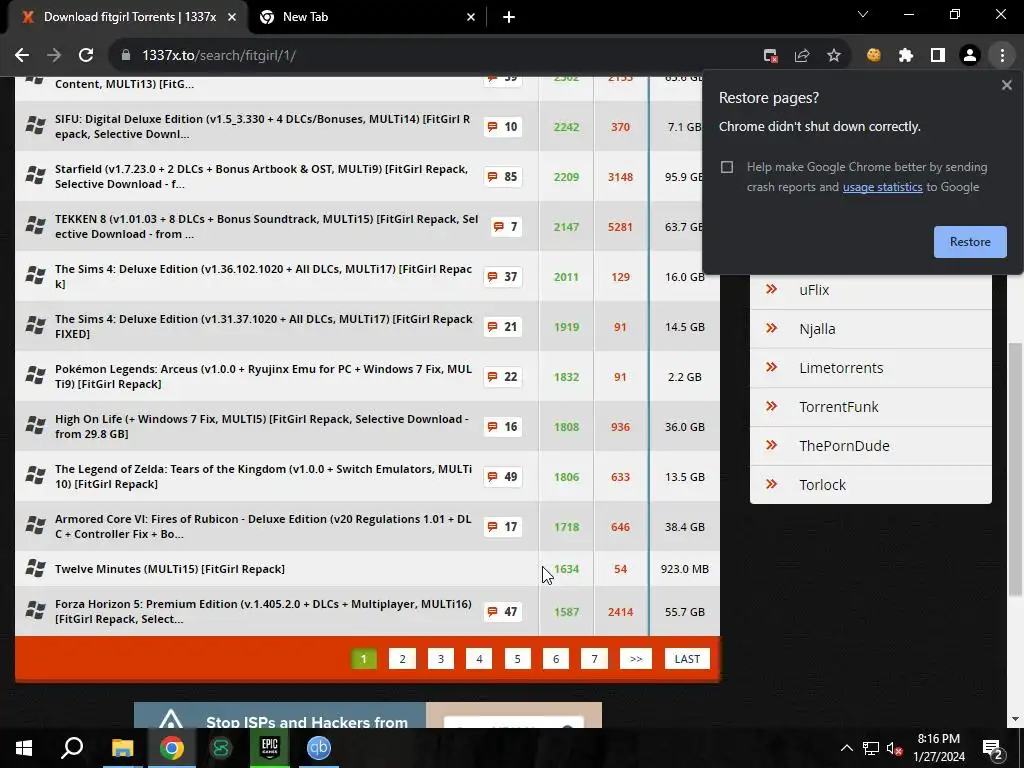Open Epic Games Launcher from taskbar

tap(270, 748)
